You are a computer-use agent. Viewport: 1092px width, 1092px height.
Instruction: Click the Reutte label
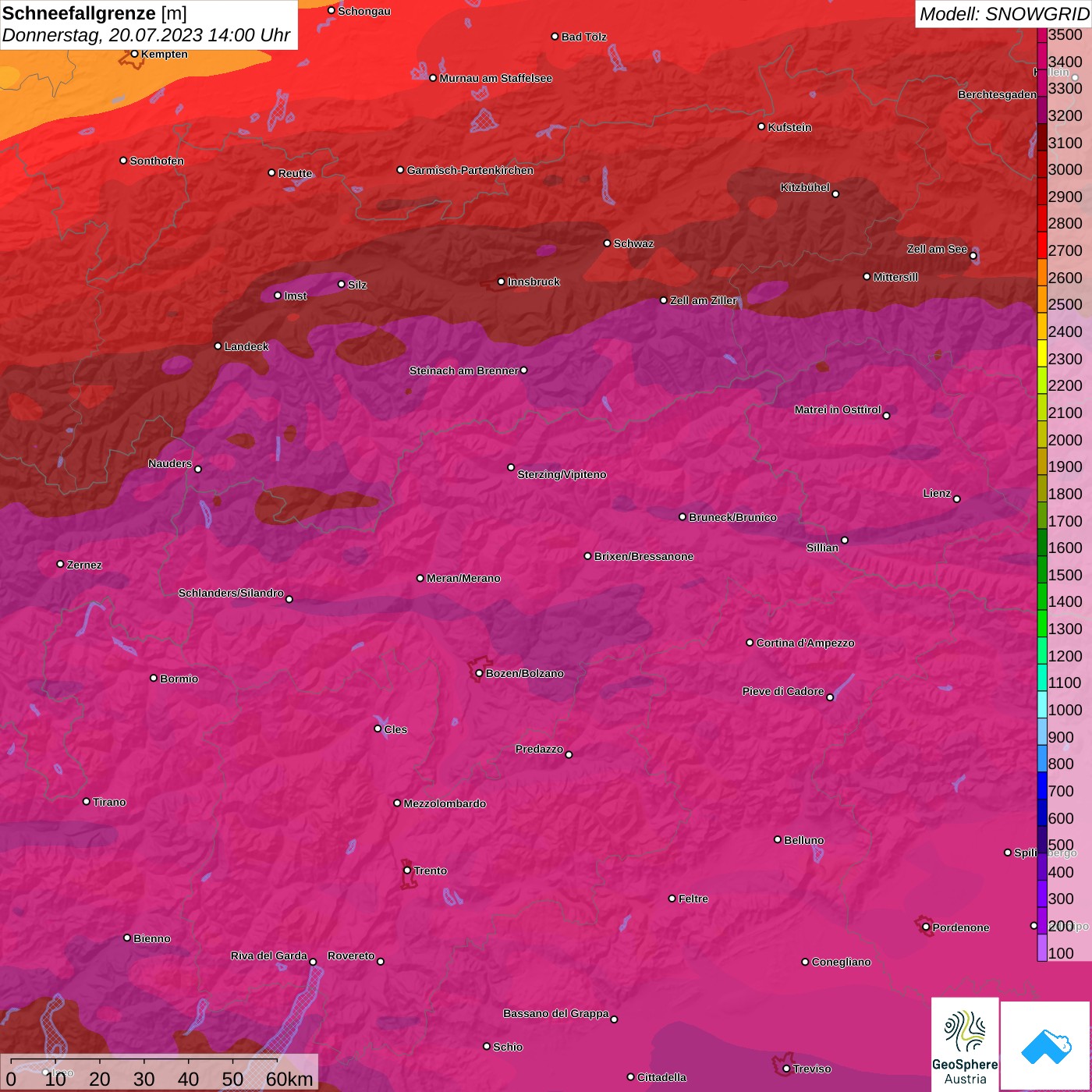pos(295,173)
